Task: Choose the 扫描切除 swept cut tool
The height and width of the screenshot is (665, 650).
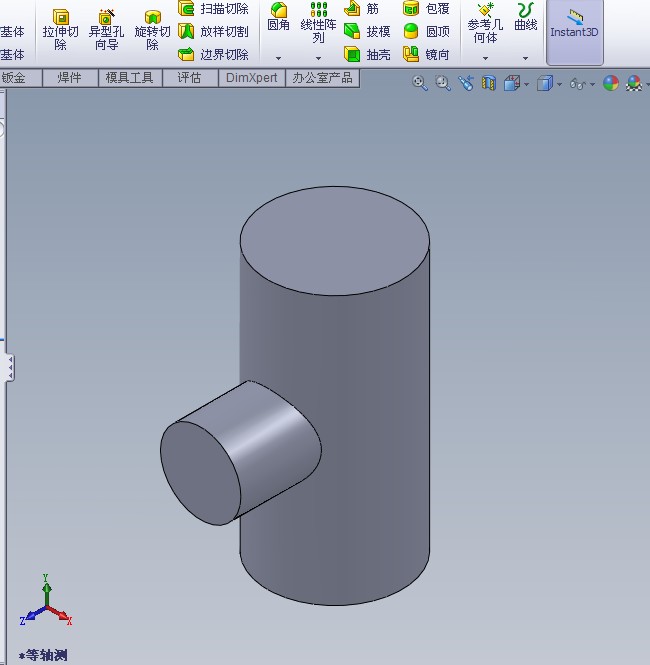Action: (213, 8)
